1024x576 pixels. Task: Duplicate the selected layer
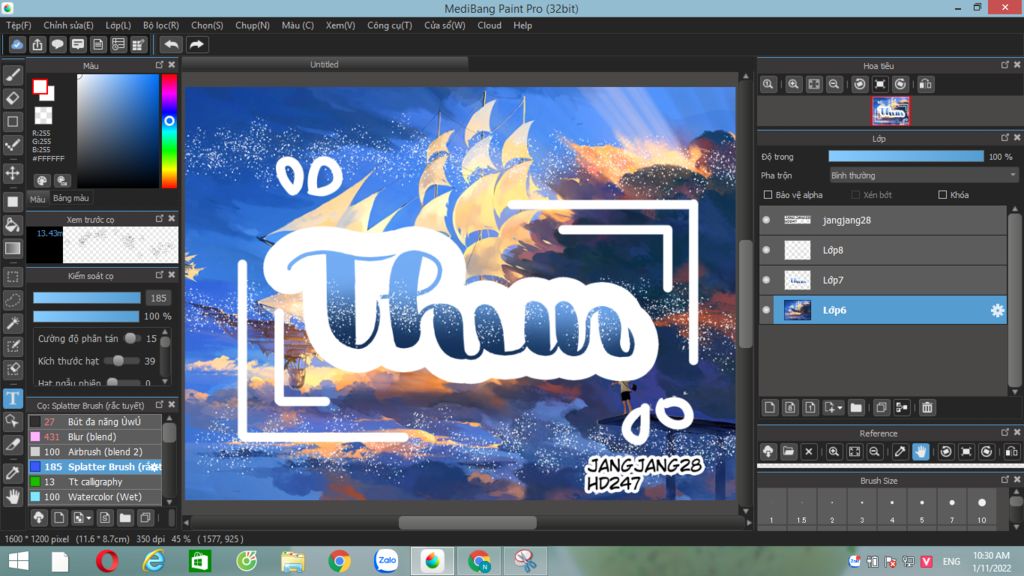click(x=881, y=408)
